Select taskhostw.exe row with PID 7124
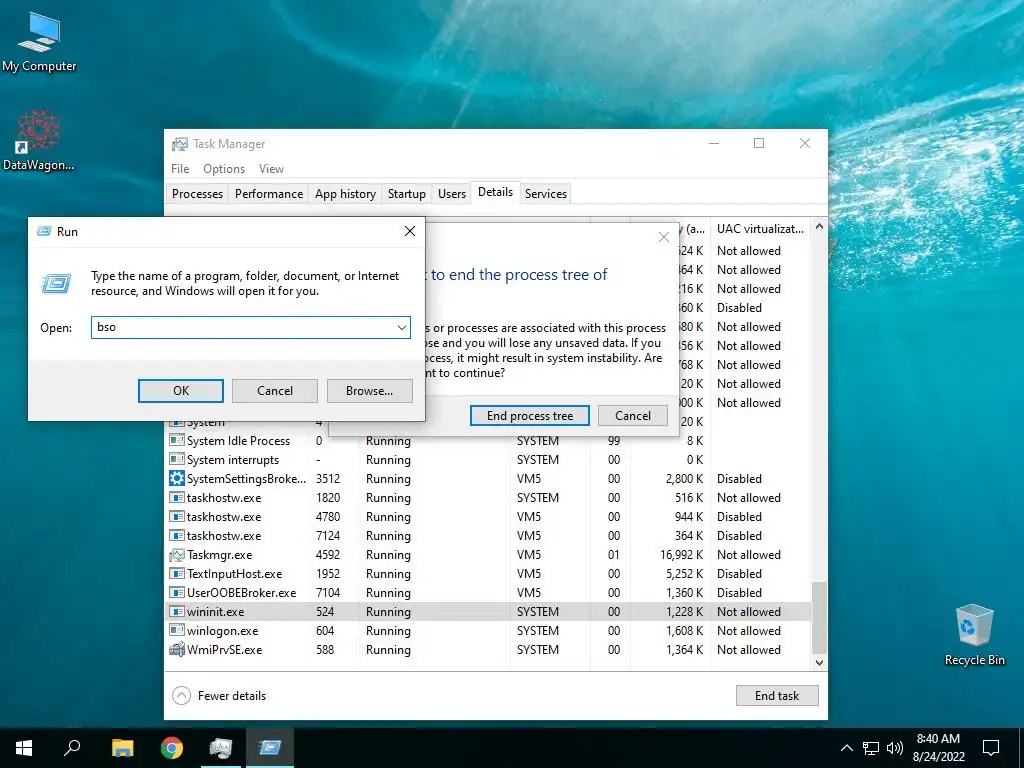The width and height of the screenshot is (1024, 768). point(489,536)
